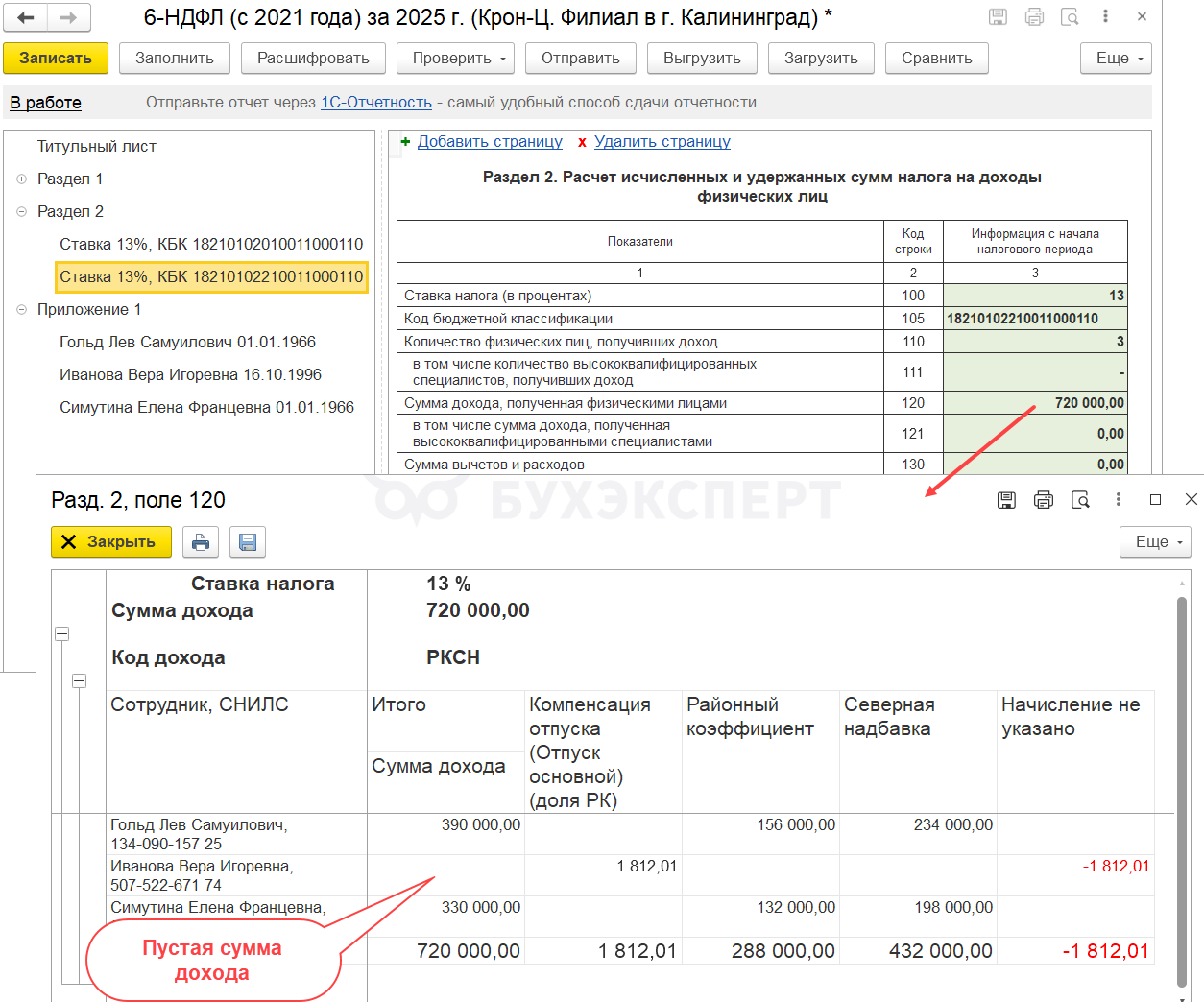
Task: Open the preview icon in the popup title bar
Action: coord(1080,500)
